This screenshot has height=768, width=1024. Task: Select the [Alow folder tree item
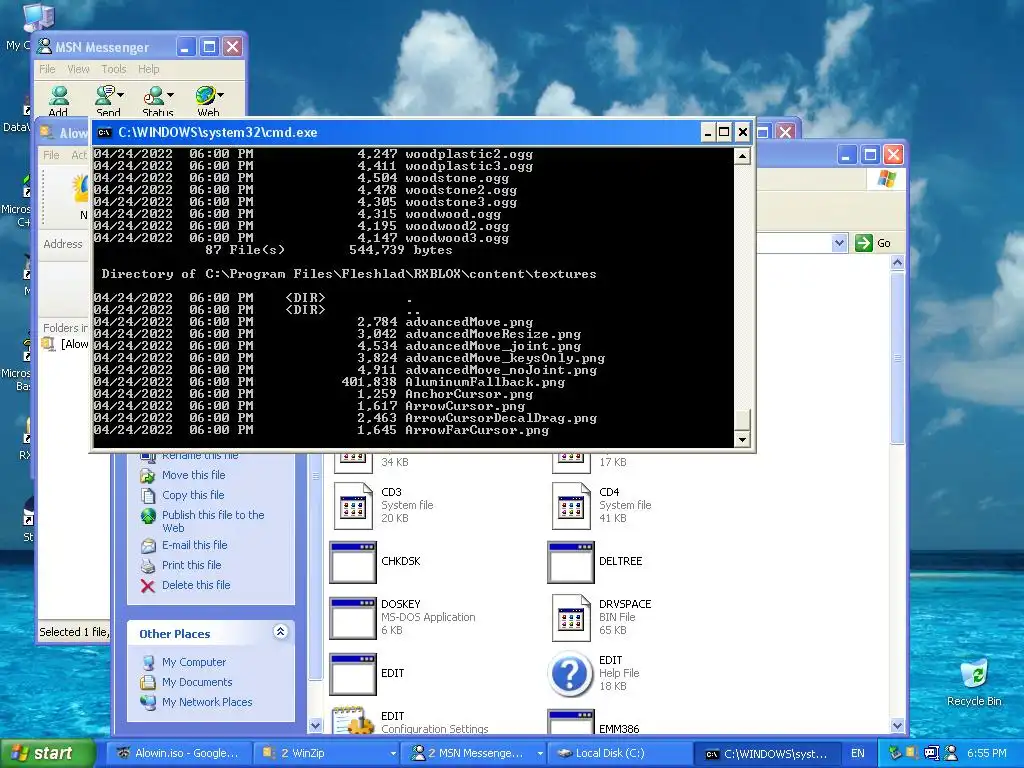[x=65, y=344]
